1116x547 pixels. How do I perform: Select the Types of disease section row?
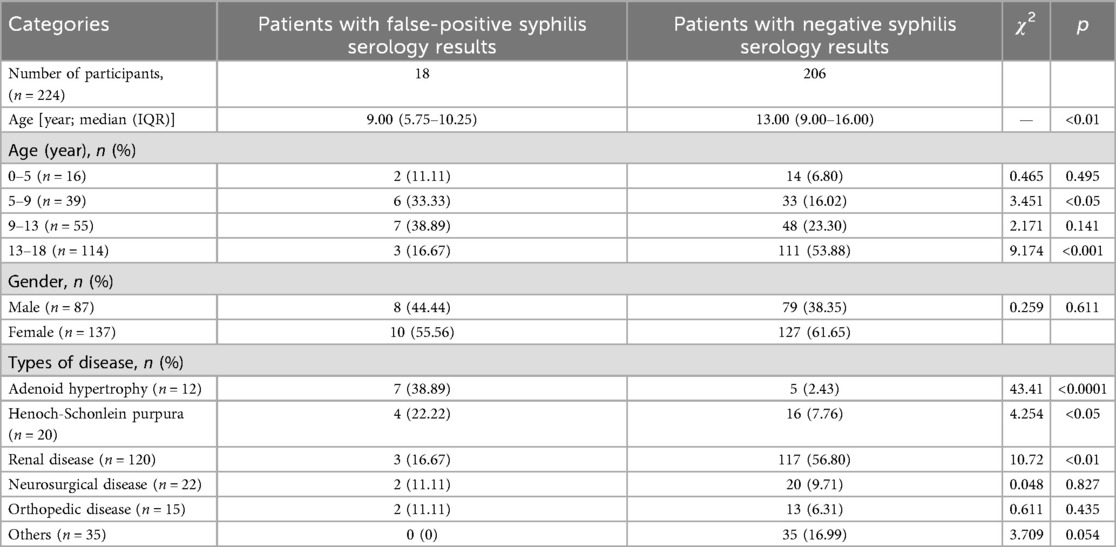[557, 364]
